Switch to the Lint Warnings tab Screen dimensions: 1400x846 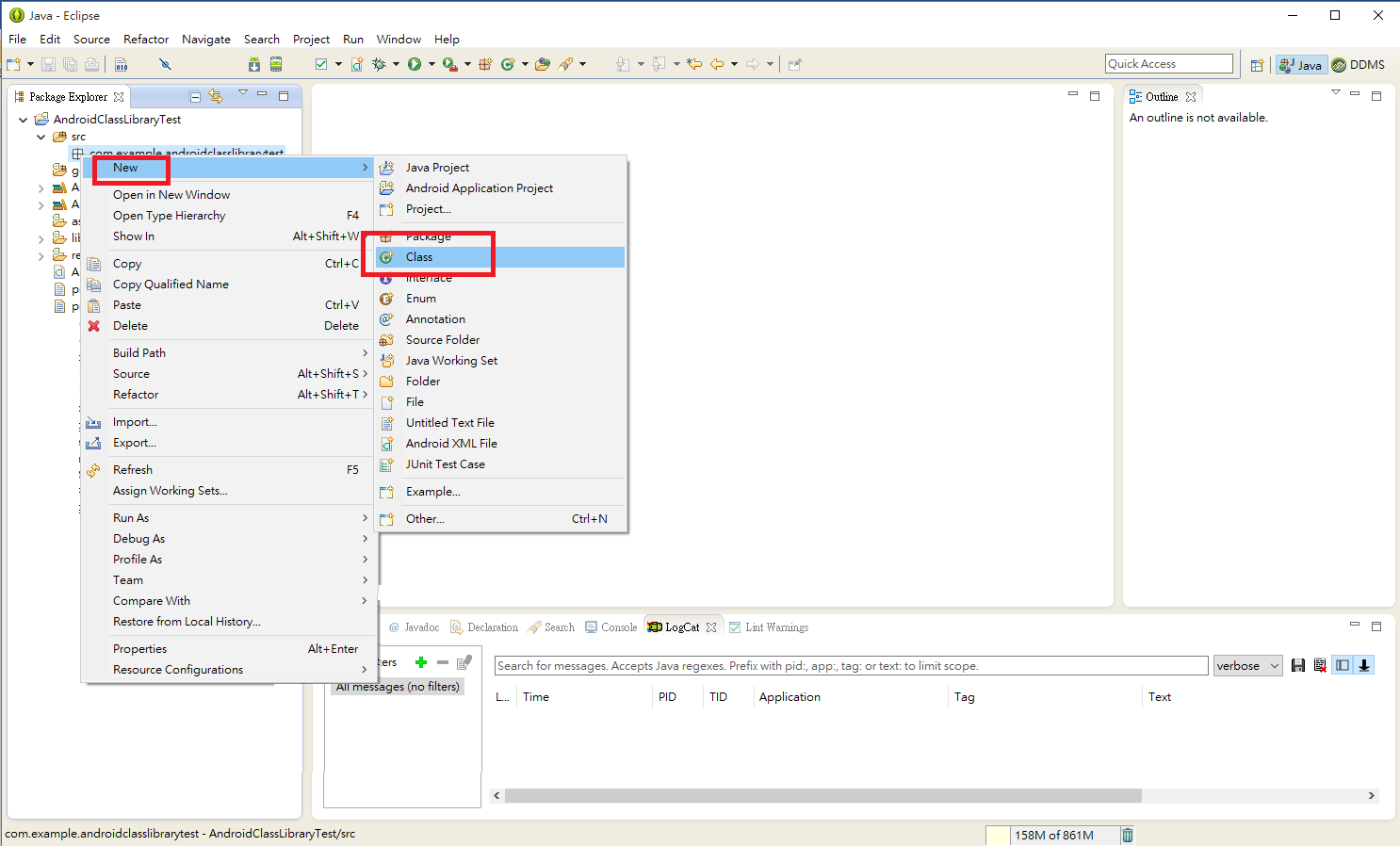(x=769, y=627)
